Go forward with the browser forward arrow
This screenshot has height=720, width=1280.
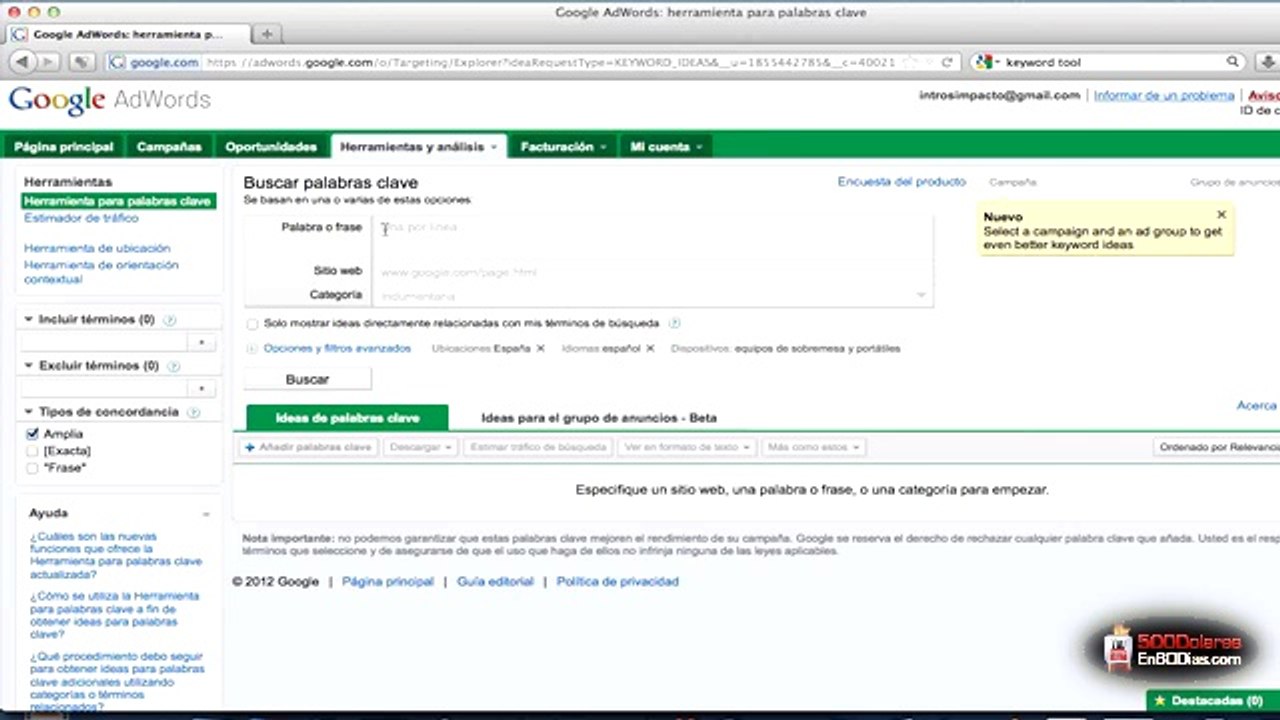point(46,62)
